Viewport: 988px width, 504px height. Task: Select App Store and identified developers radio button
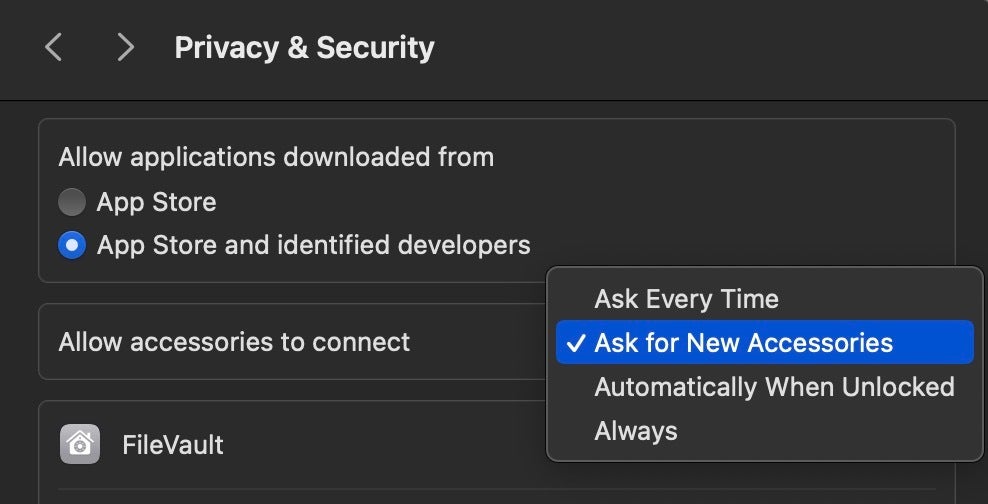pos(72,245)
